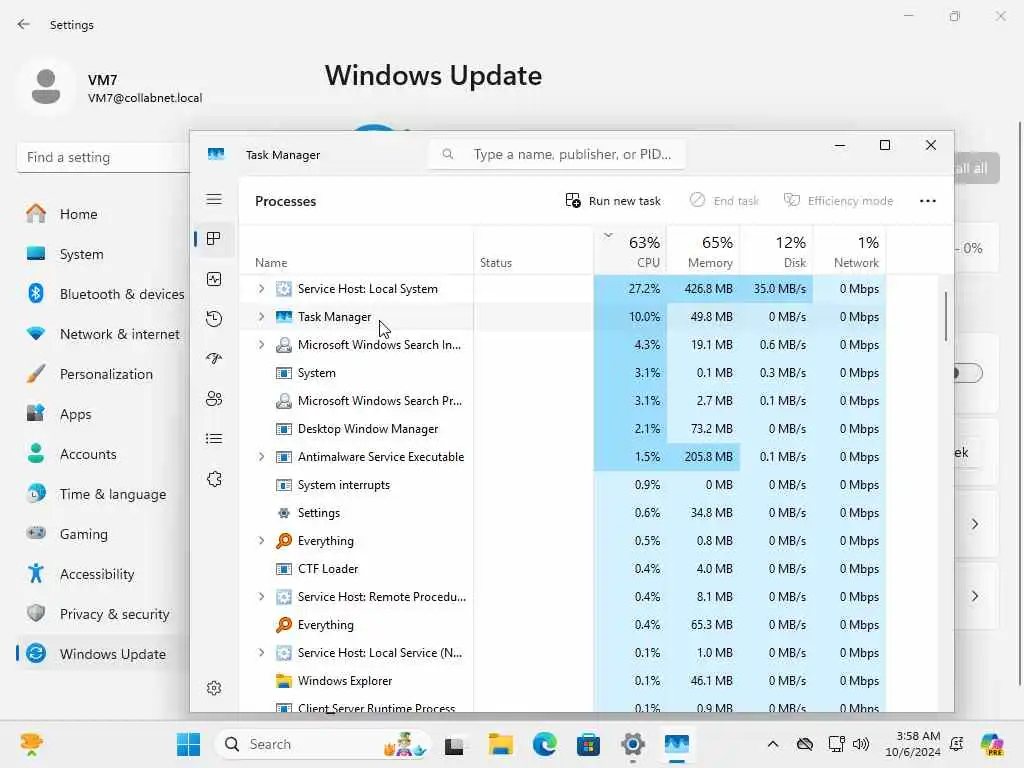This screenshot has height=768, width=1024.
Task: Open Bluetooth & devices settings
Action: [104, 294]
